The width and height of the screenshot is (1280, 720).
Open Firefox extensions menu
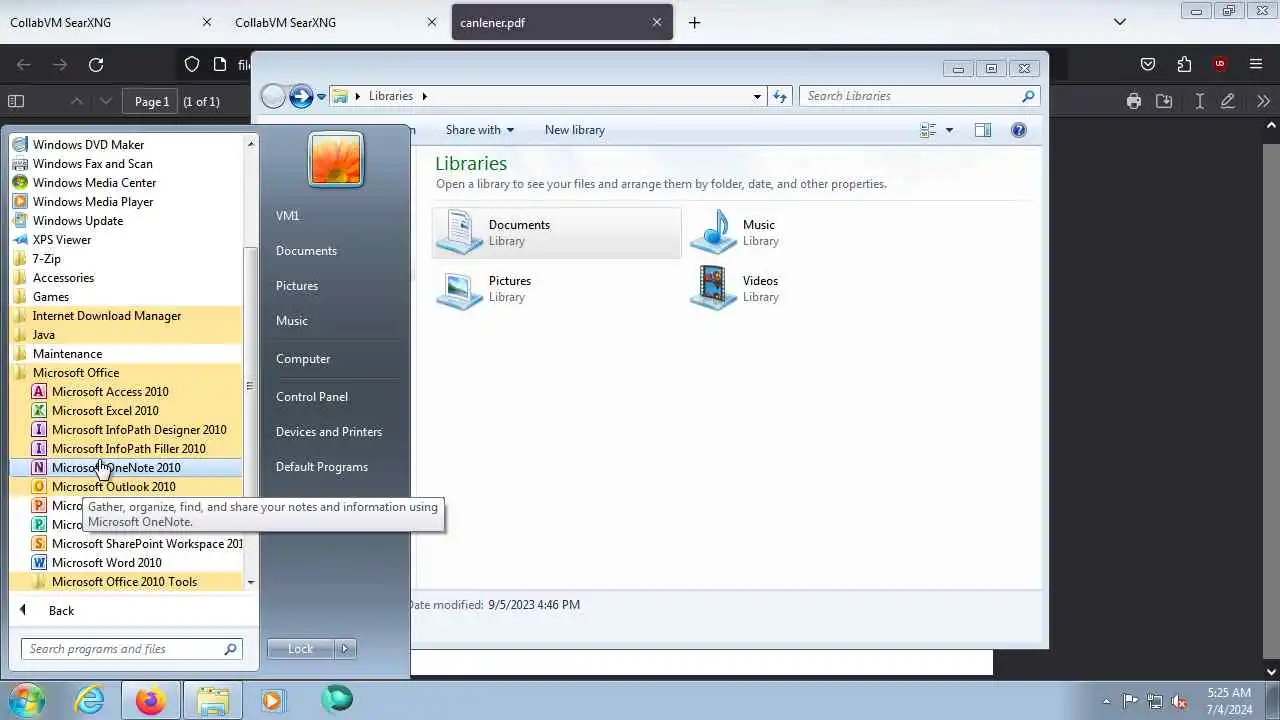pos(1184,64)
